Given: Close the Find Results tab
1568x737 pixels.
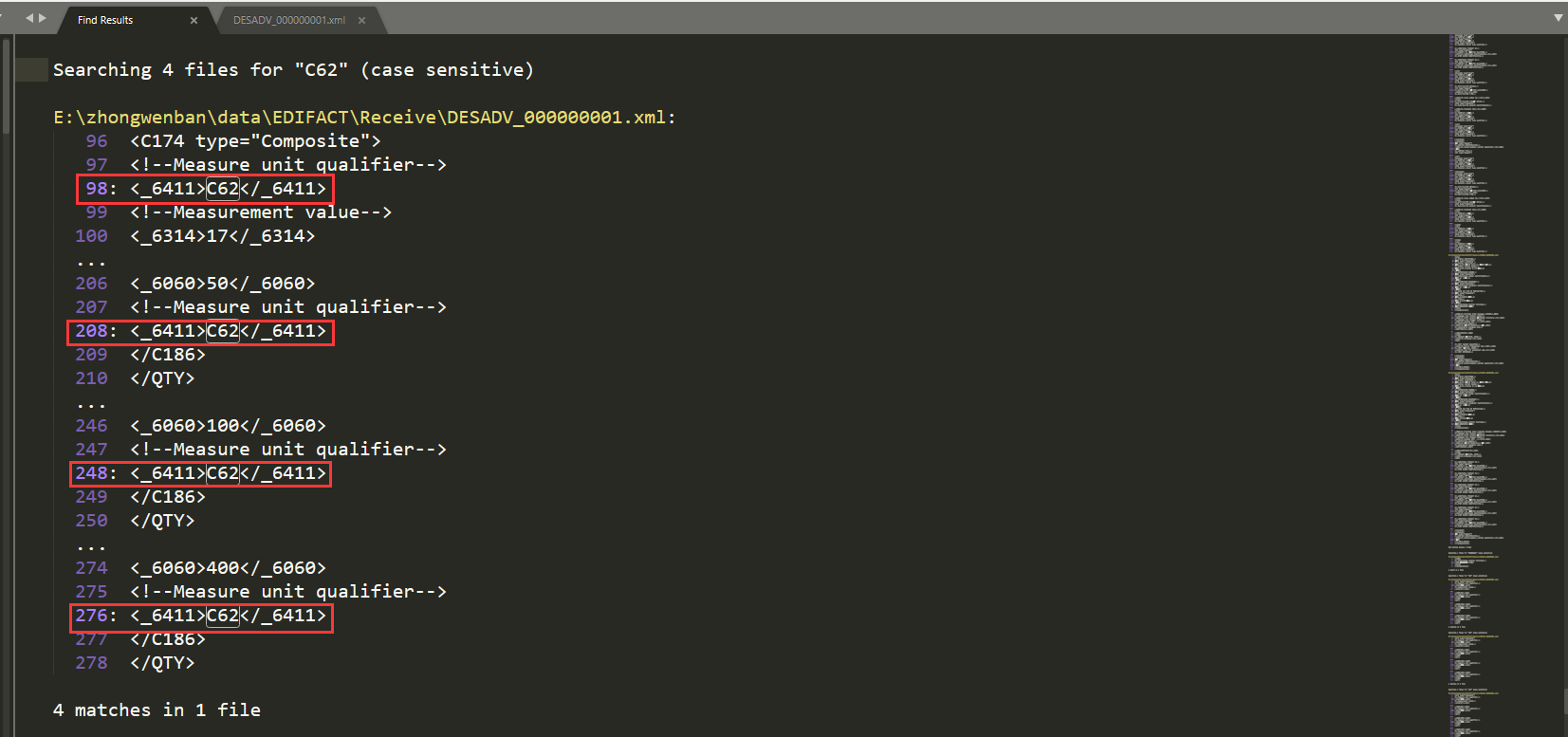Looking at the screenshot, I should point(194,20).
